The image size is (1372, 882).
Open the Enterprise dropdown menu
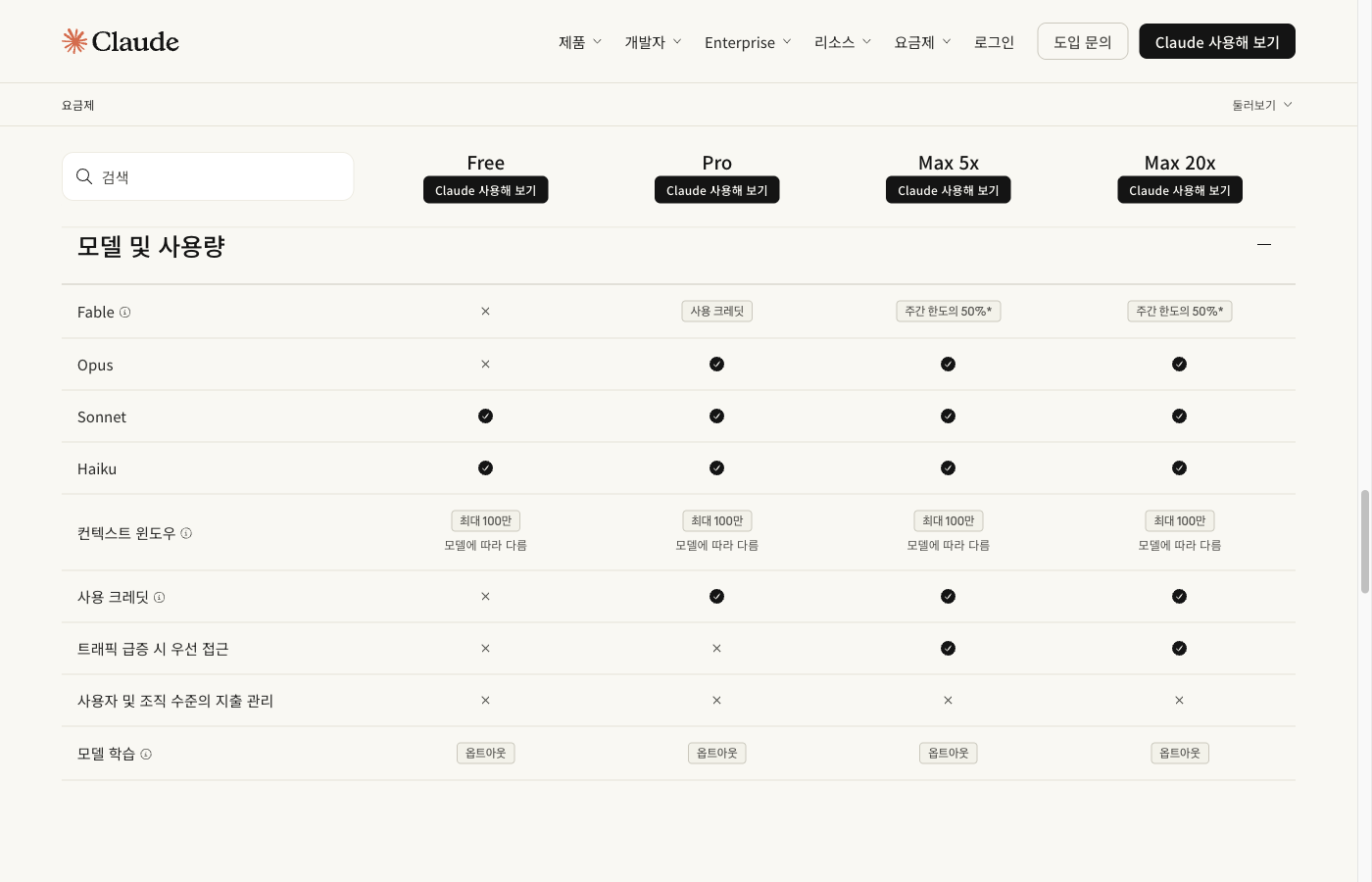(x=748, y=42)
